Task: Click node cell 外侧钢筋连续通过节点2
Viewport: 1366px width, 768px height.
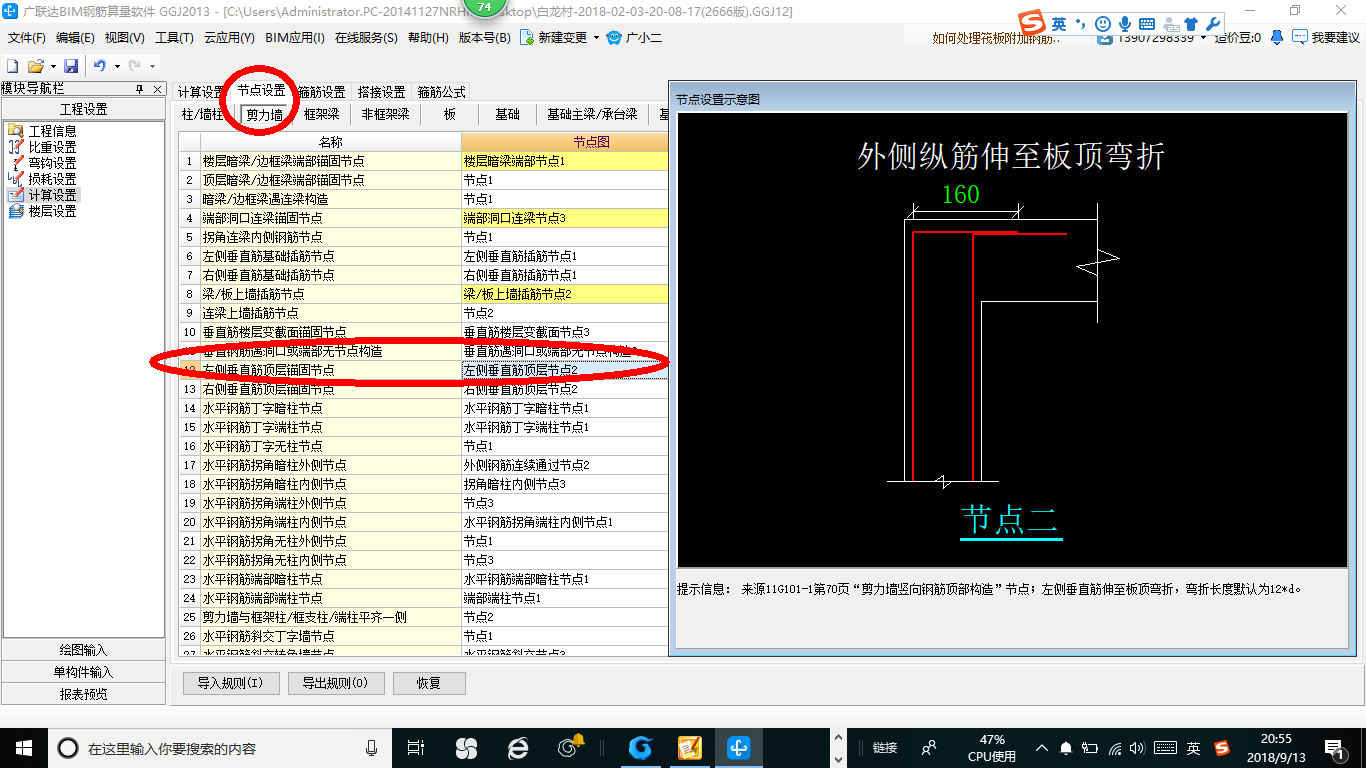Action: pyautogui.click(x=564, y=465)
